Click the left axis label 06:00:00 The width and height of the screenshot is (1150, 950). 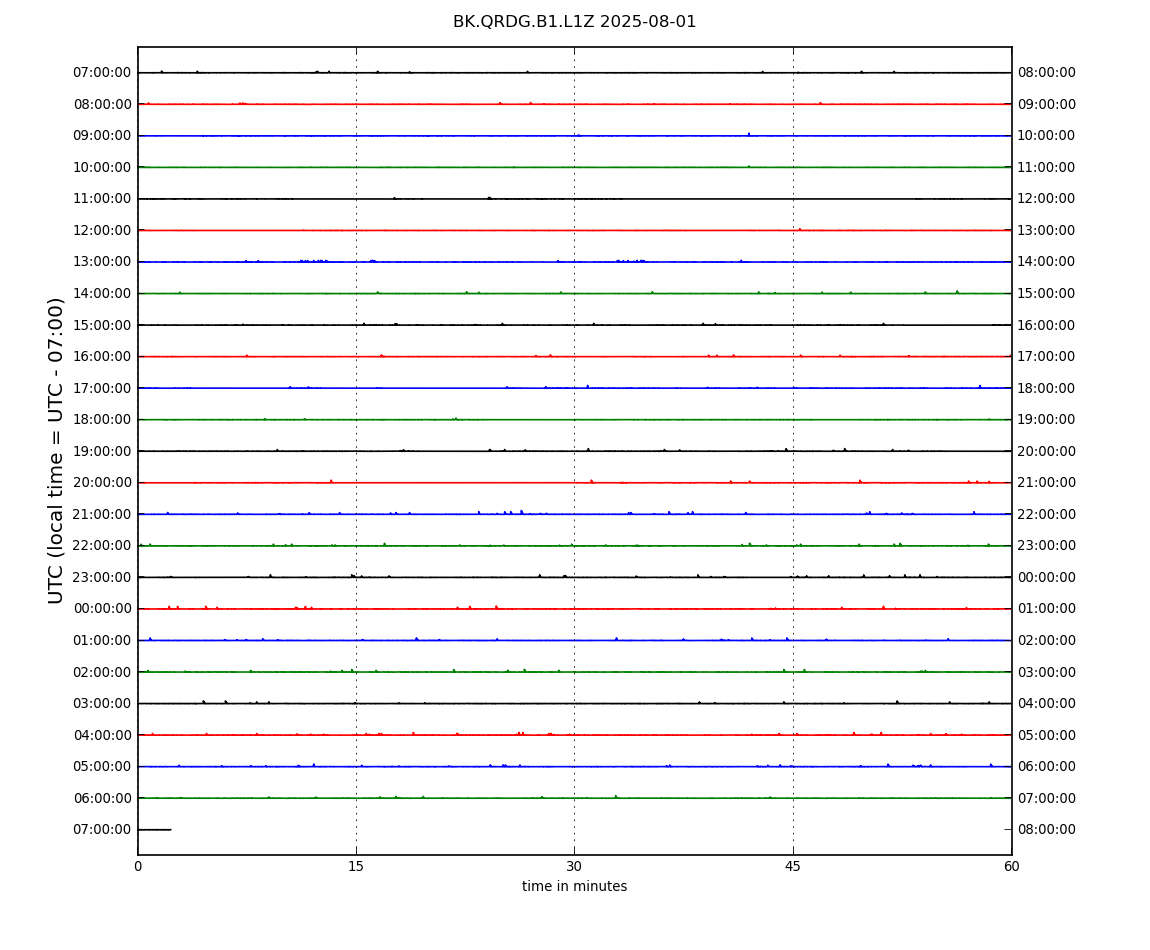[x=102, y=798]
